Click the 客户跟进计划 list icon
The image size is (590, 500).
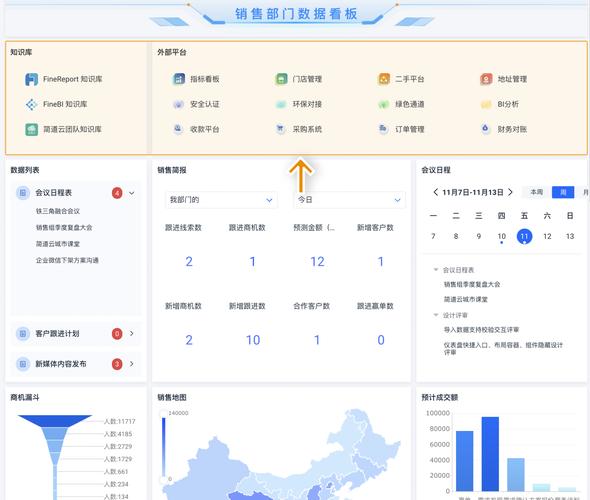point(23,334)
